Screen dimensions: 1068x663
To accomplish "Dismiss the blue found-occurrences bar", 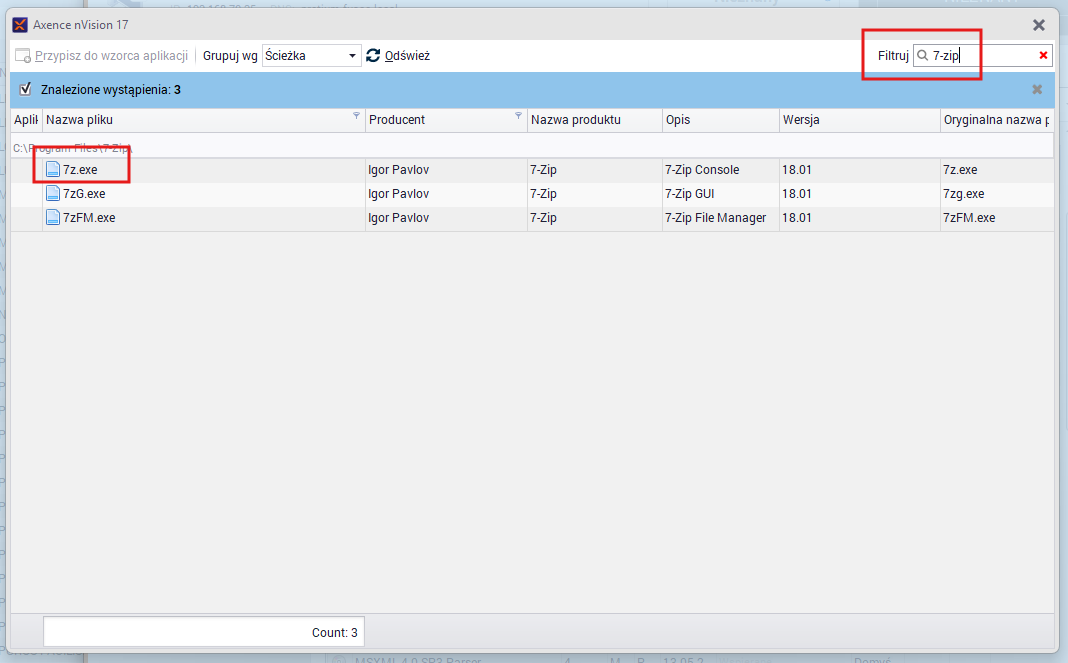I will (1037, 90).
